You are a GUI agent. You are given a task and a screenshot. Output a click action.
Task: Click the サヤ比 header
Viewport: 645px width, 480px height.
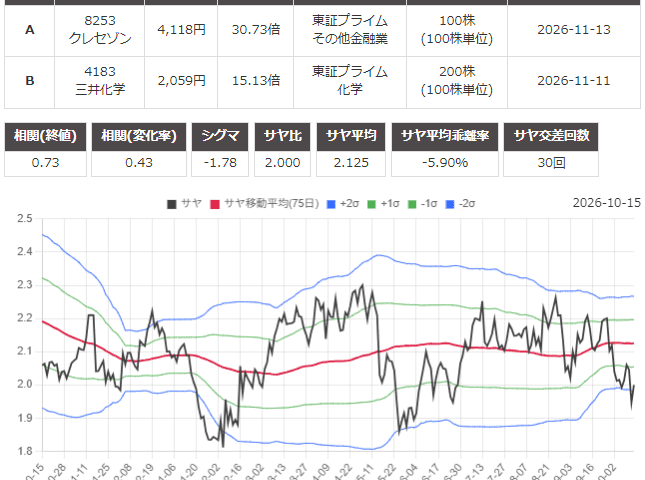pyautogui.click(x=283, y=136)
